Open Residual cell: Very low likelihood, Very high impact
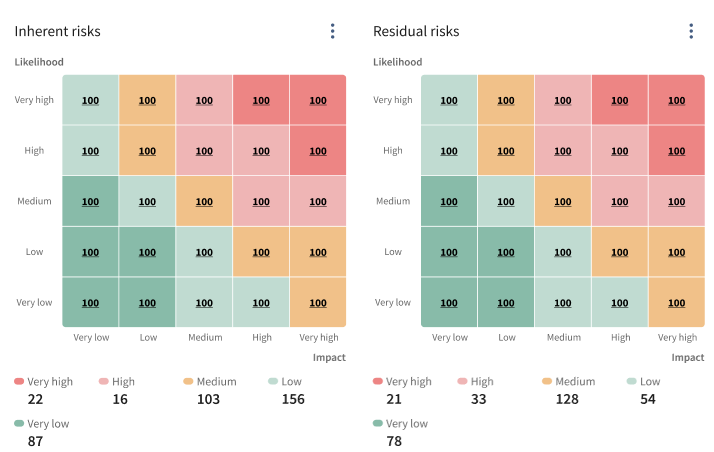The height and width of the screenshot is (452, 714). (677, 302)
